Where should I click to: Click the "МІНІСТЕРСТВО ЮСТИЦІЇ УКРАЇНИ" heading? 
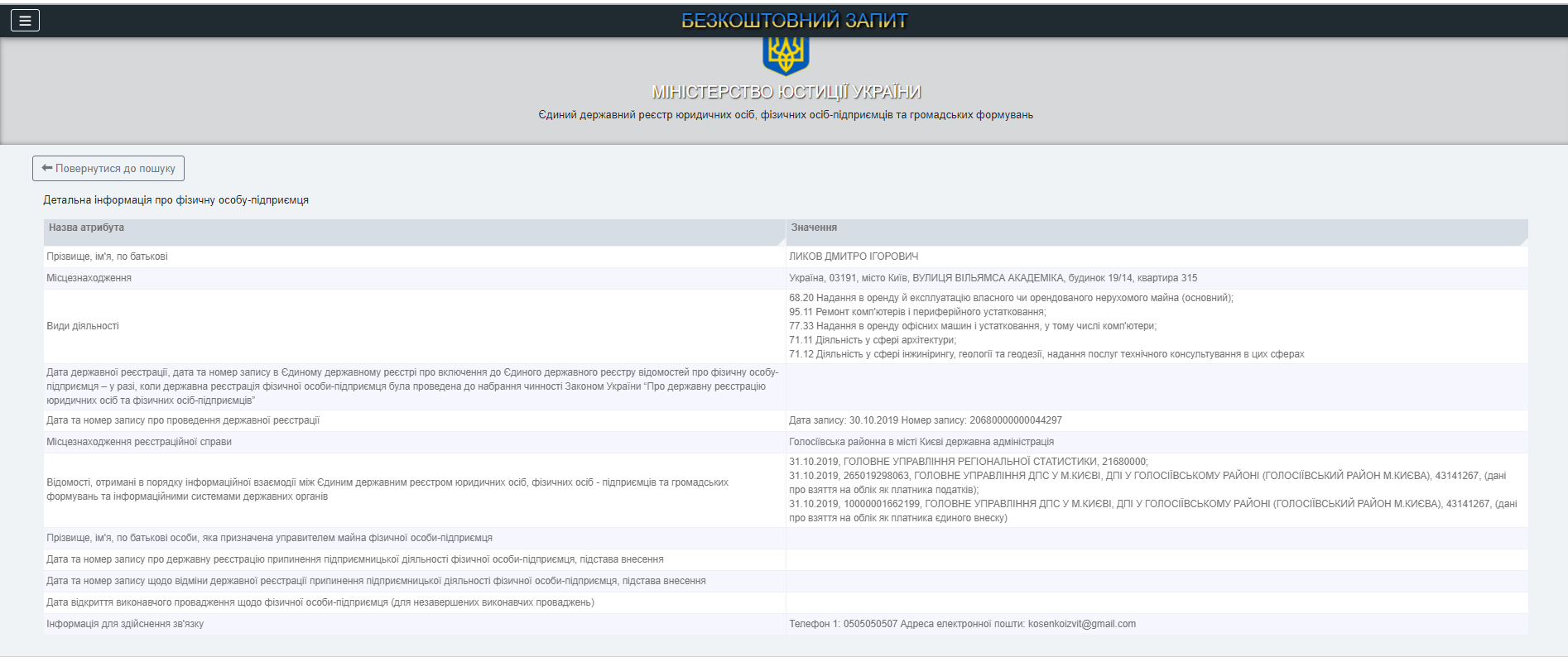point(786,92)
